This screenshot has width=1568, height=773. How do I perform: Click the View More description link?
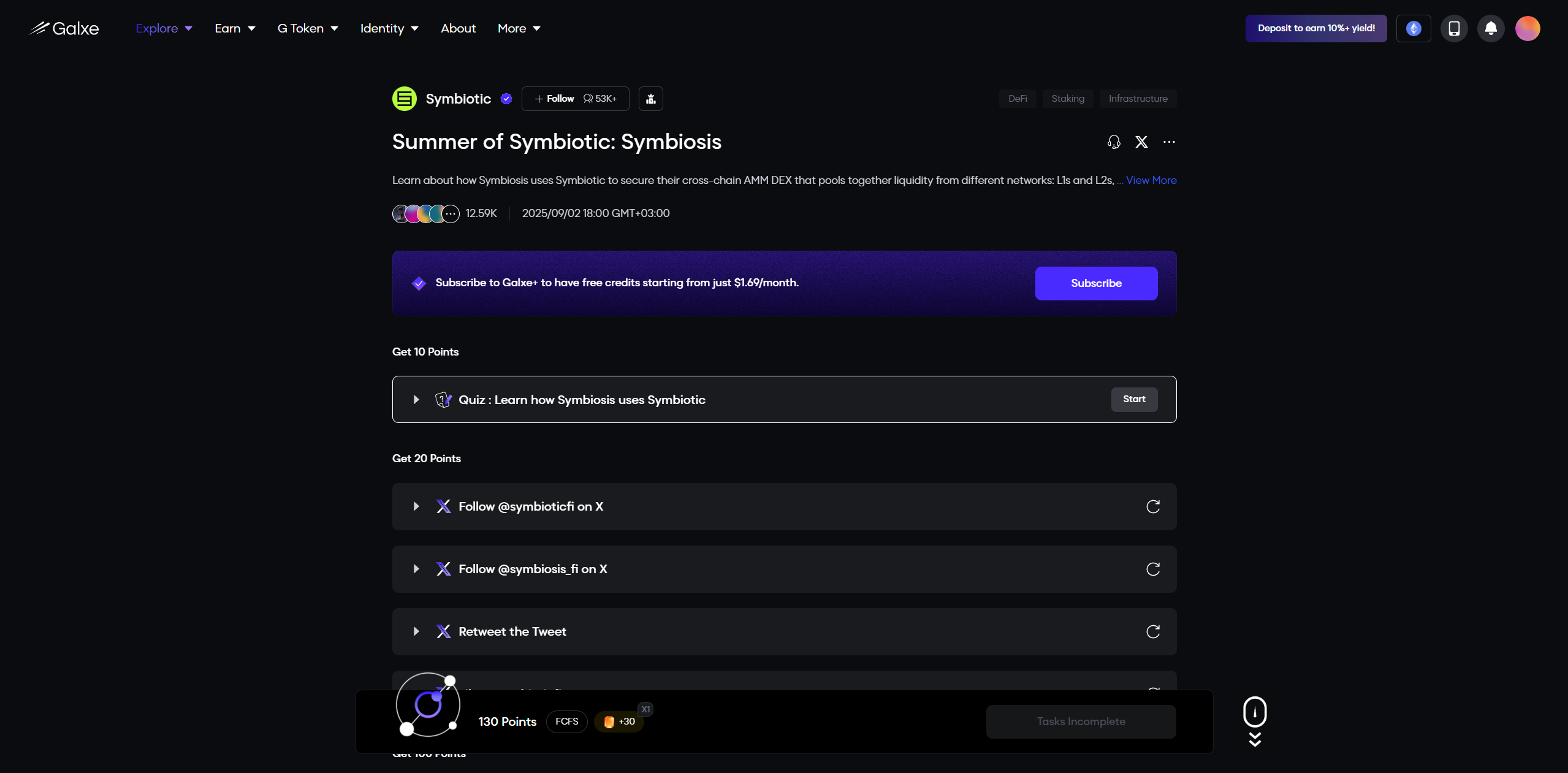tap(1151, 180)
